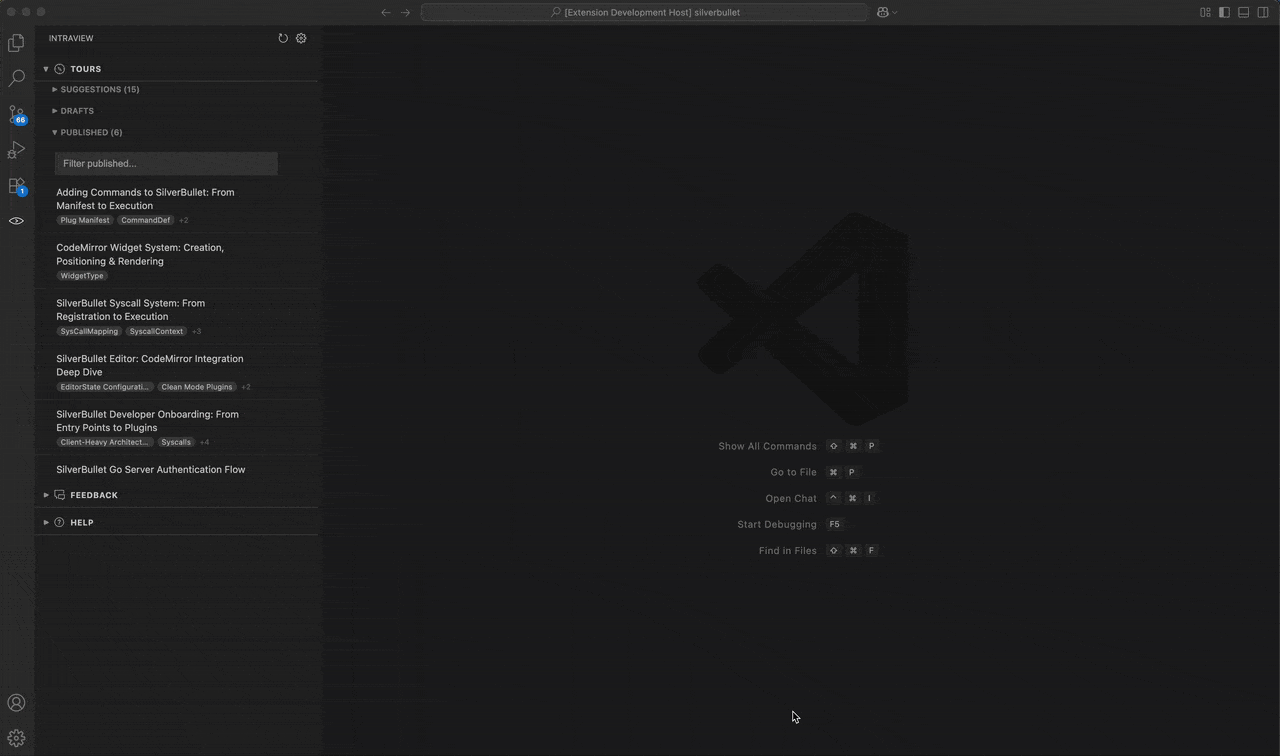Click the Filter published input field

(166, 163)
